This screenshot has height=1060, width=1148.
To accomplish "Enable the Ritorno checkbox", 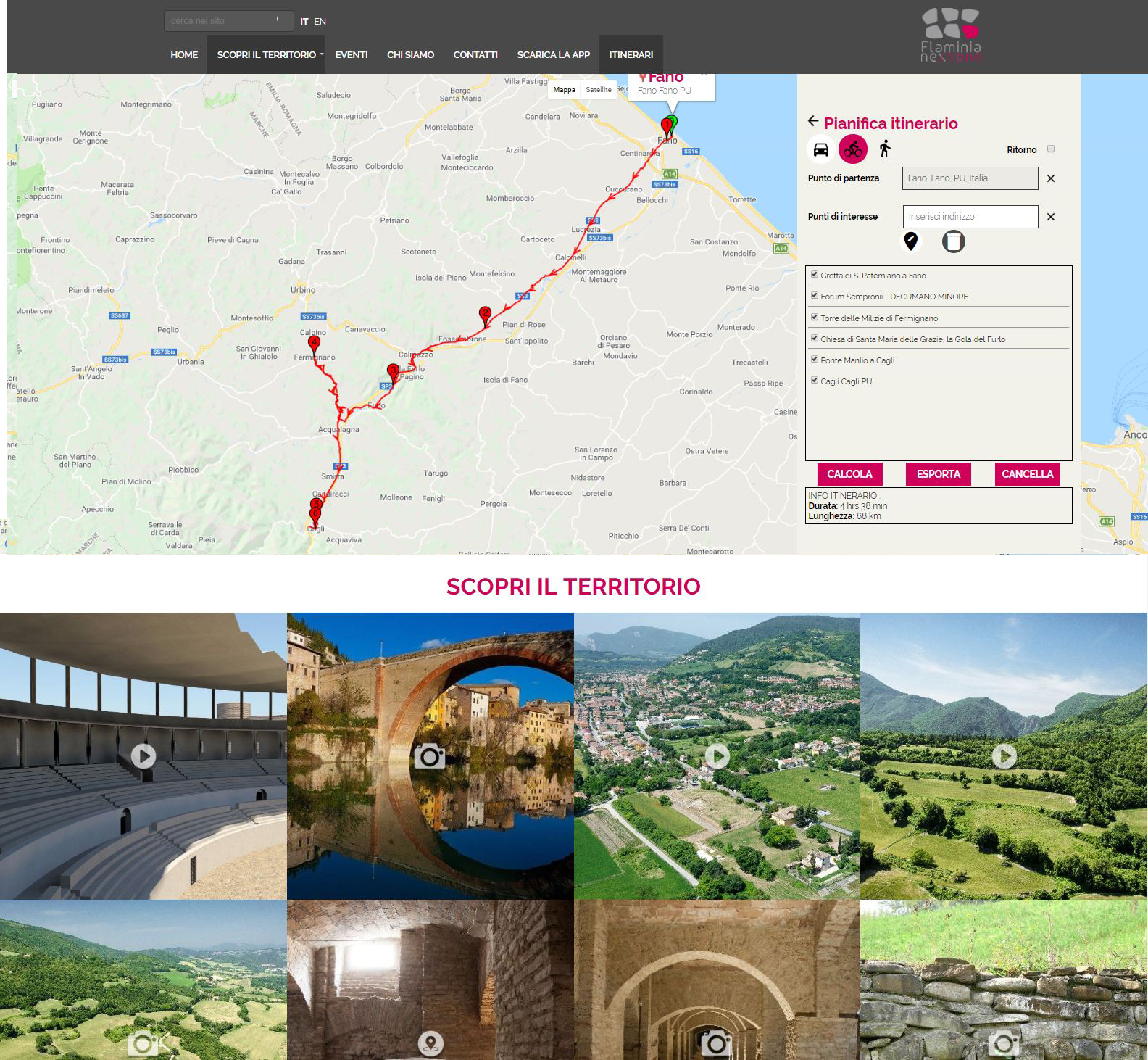I will pos(1051,149).
